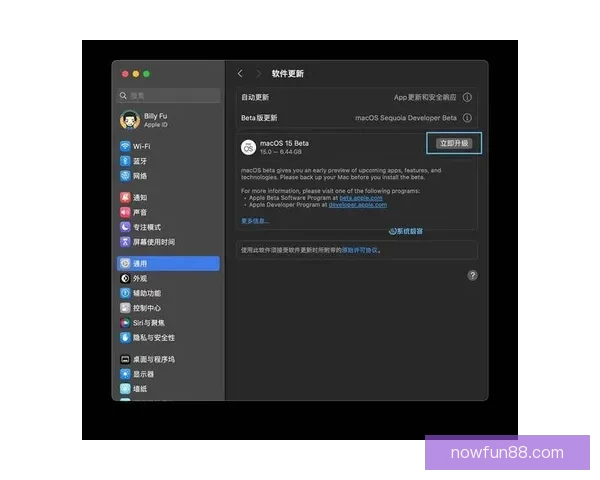Click the magnifier icon in search field
This screenshot has height=480, width=600.
click(123, 96)
